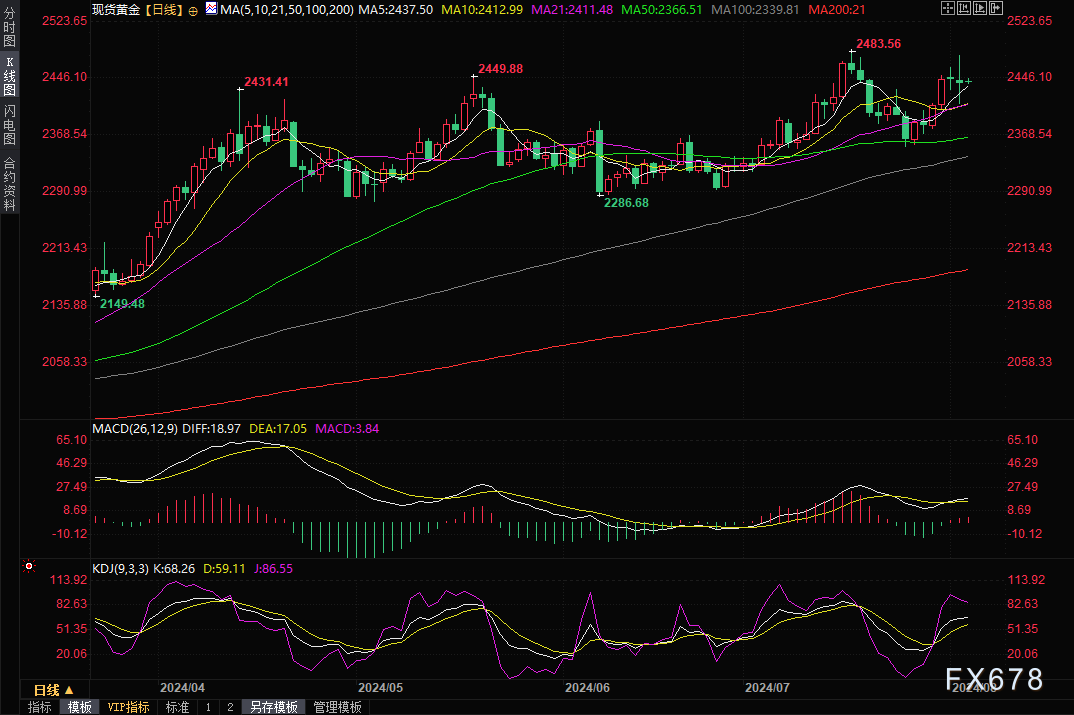The image size is (1074, 715).
Task: Click the expand chart axis icon
Action: coord(980,8)
